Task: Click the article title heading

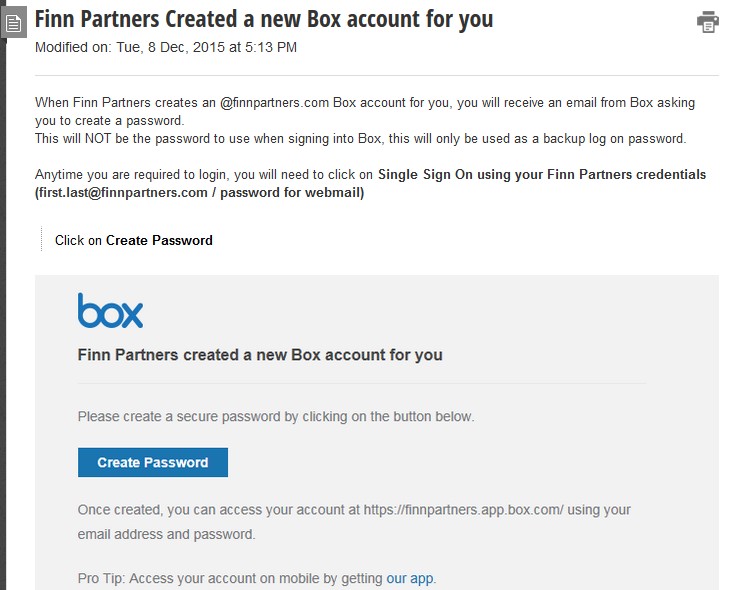Action: (x=264, y=19)
